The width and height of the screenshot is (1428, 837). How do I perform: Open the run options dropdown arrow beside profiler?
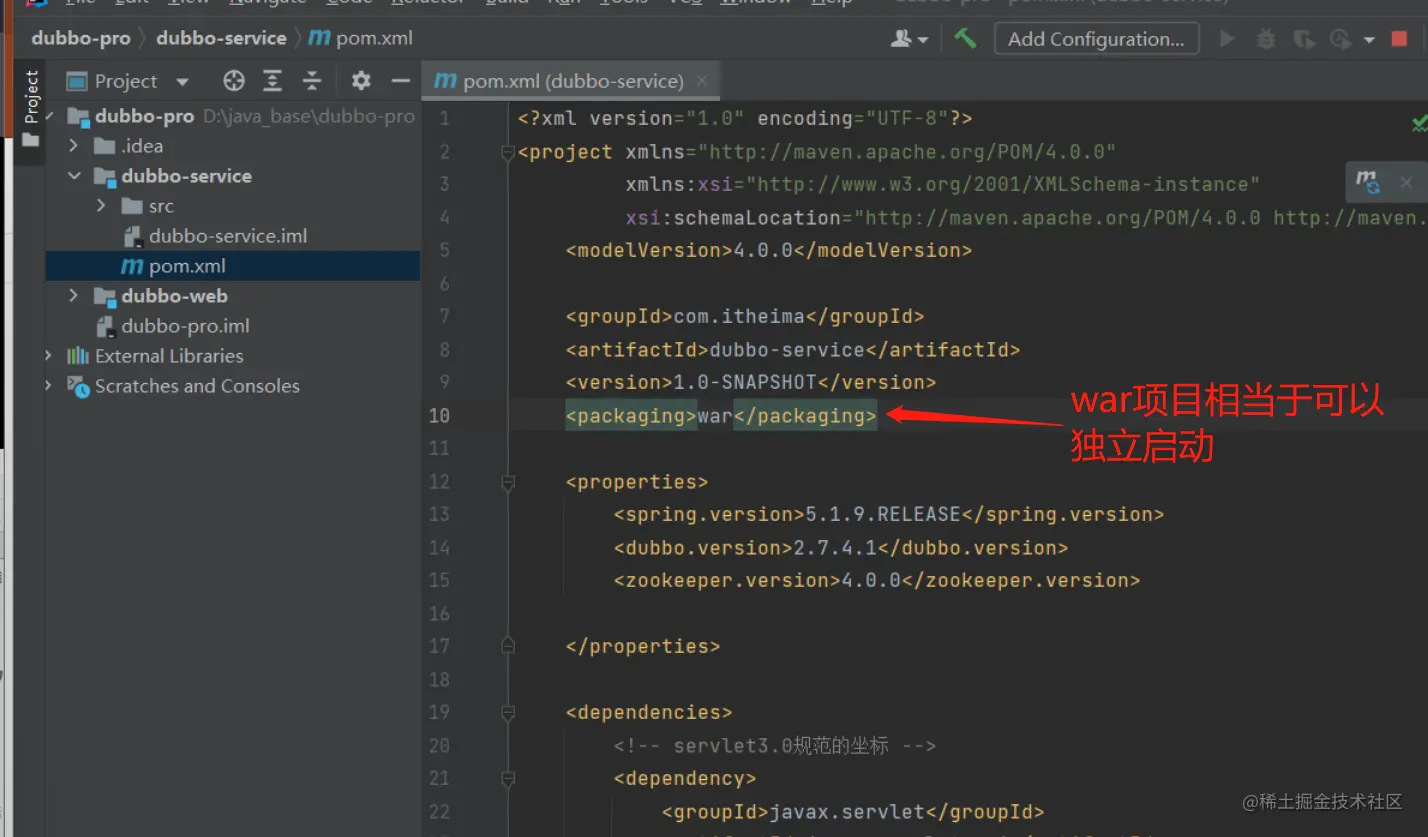click(1369, 40)
